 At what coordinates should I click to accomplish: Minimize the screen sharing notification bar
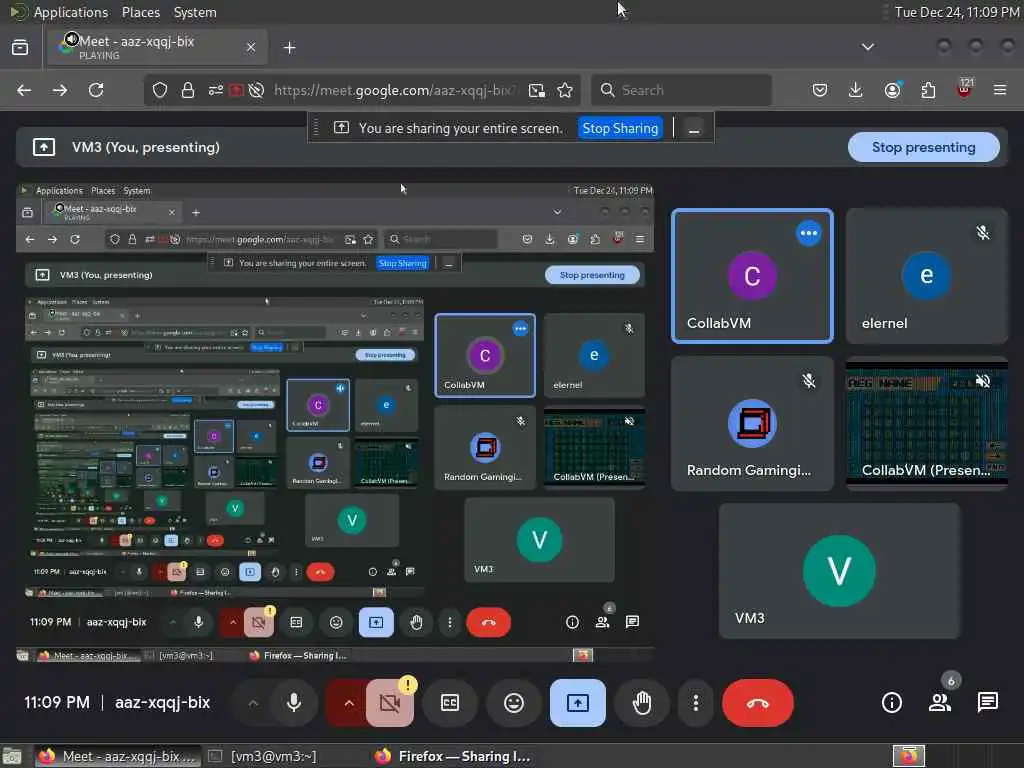(x=694, y=128)
